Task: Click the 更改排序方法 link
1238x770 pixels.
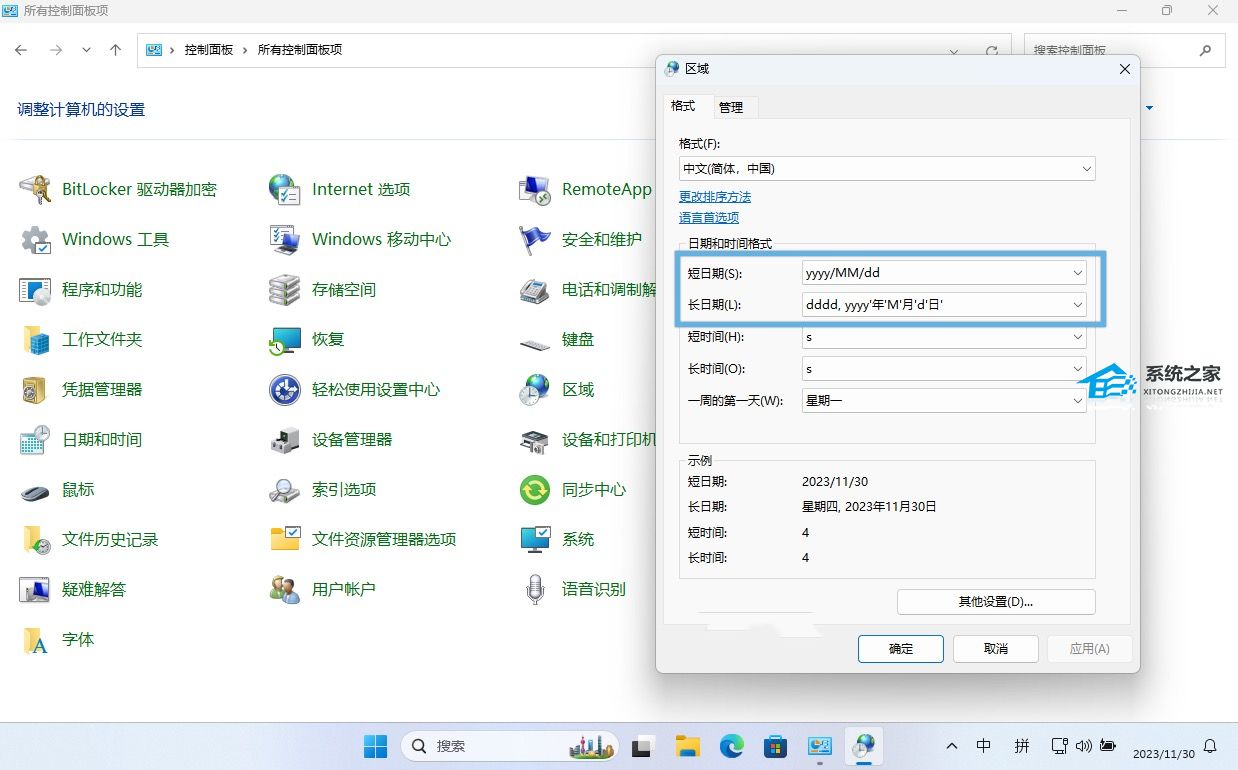Action: 714,197
